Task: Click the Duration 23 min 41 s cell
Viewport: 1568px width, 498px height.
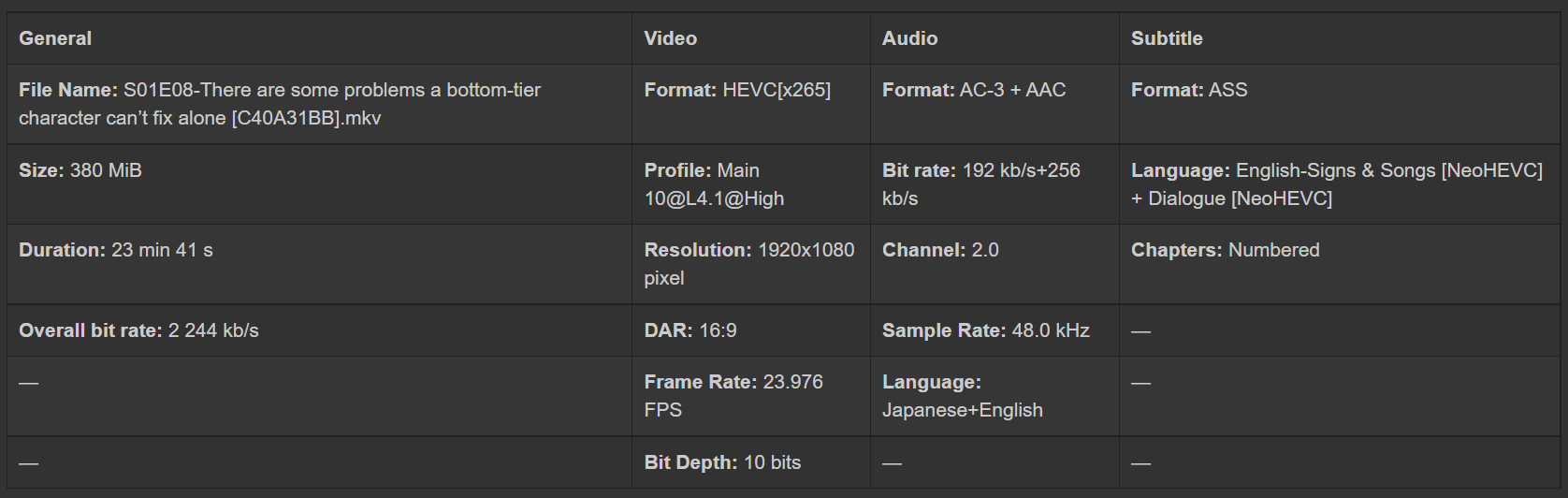Action: tap(116, 250)
